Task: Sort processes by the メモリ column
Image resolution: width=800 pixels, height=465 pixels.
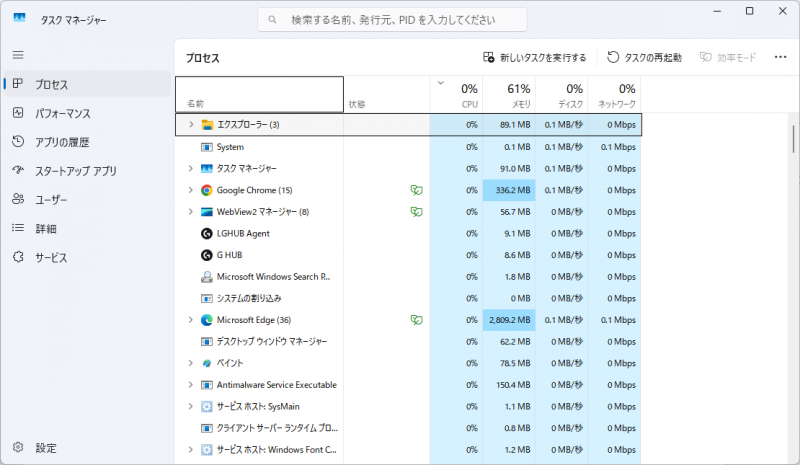Action: coord(509,95)
